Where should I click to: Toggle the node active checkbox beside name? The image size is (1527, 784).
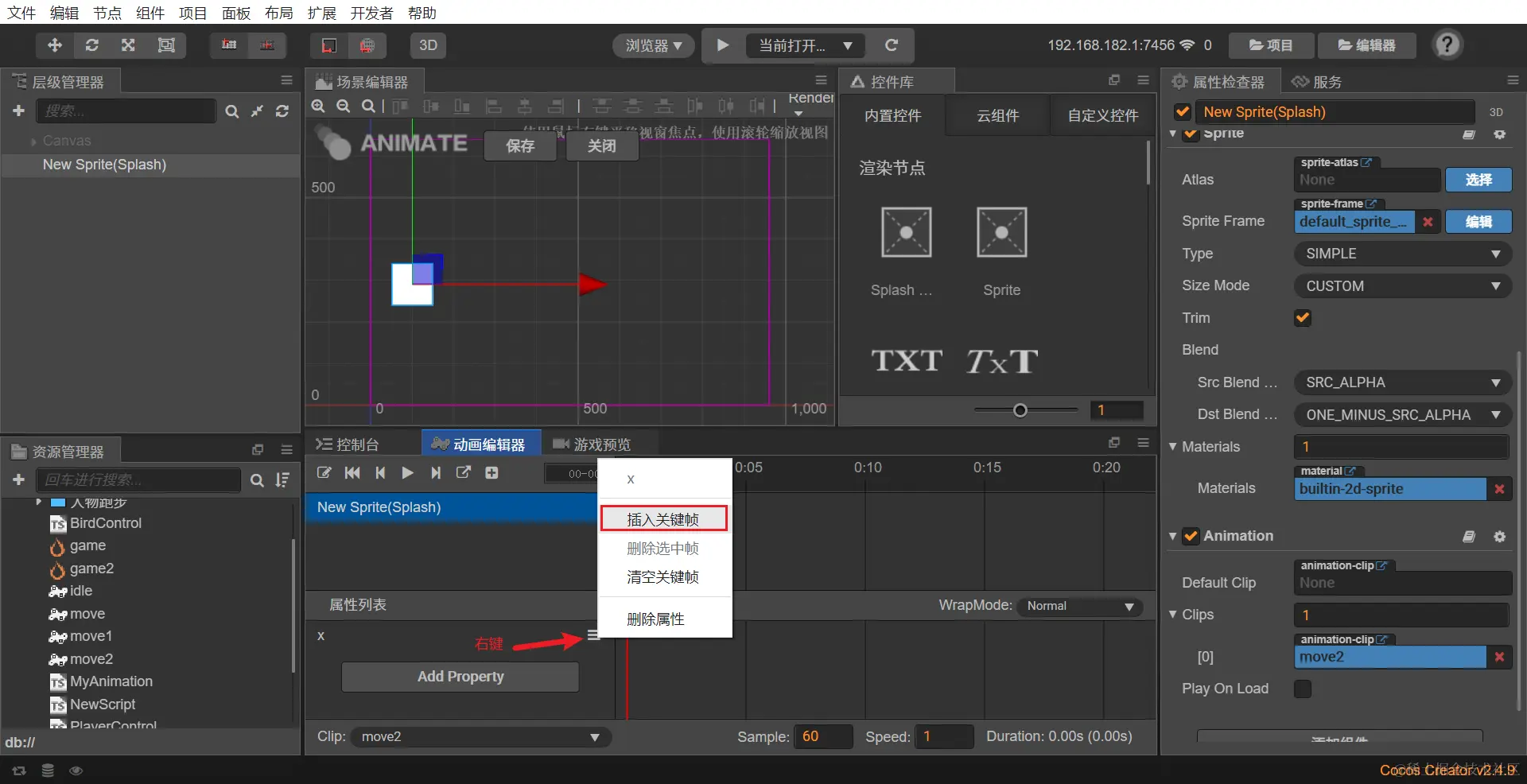[x=1182, y=112]
